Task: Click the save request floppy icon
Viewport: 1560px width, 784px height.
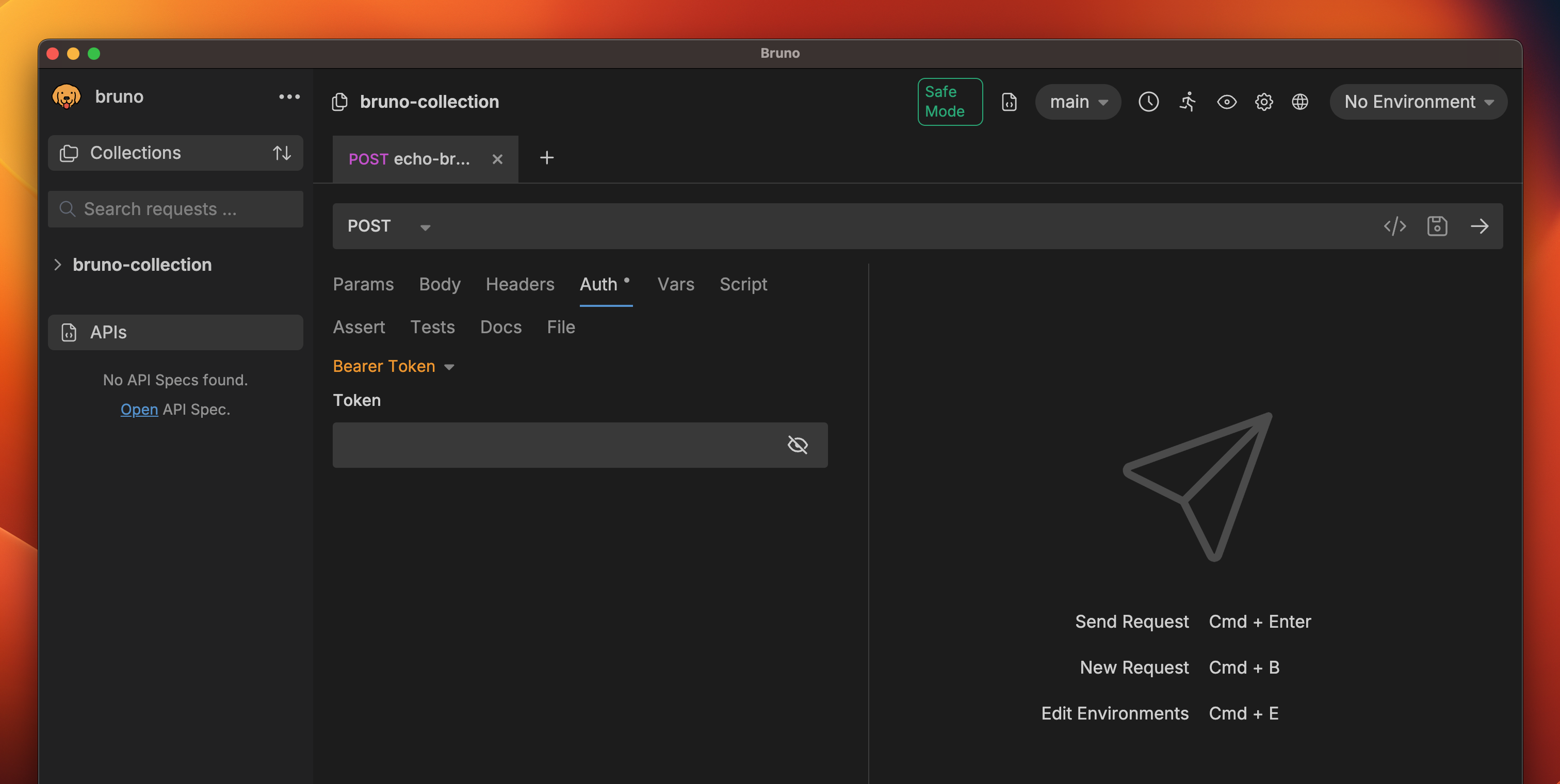Action: click(x=1437, y=226)
